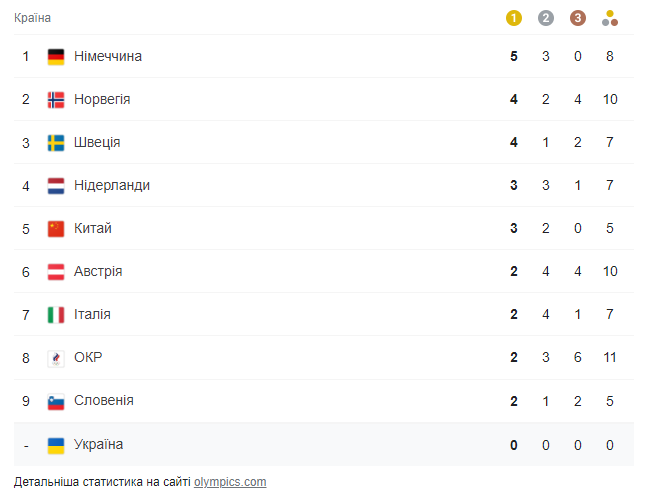Screen dimensions: 650x500
Task: Click the silver medal column icon
Action: click(545, 18)
